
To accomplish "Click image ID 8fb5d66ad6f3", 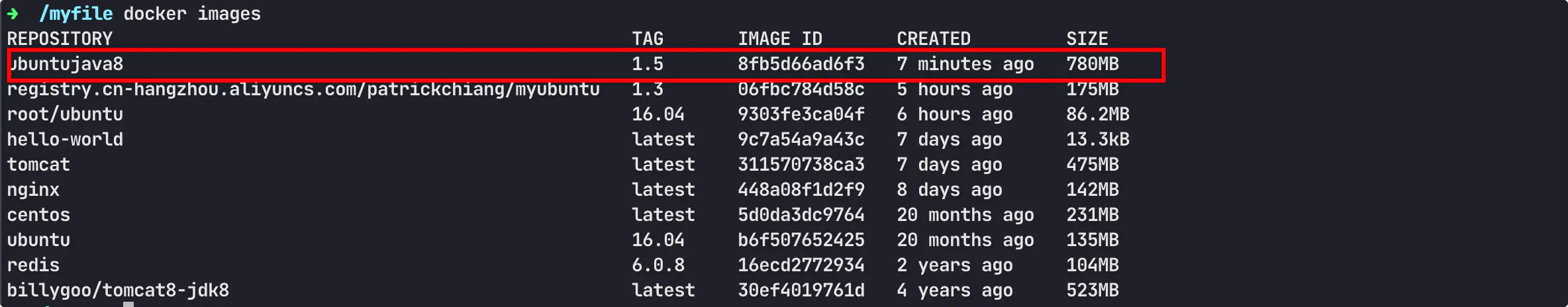I will click(x=801, y=64).
